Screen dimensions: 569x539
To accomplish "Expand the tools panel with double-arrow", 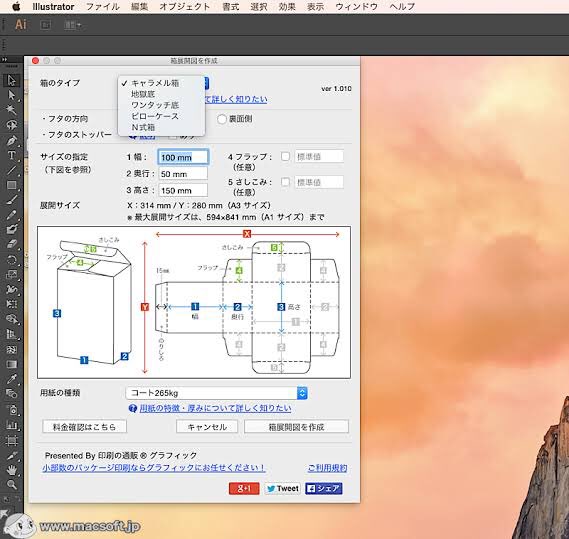I will (x=4, y=59).
